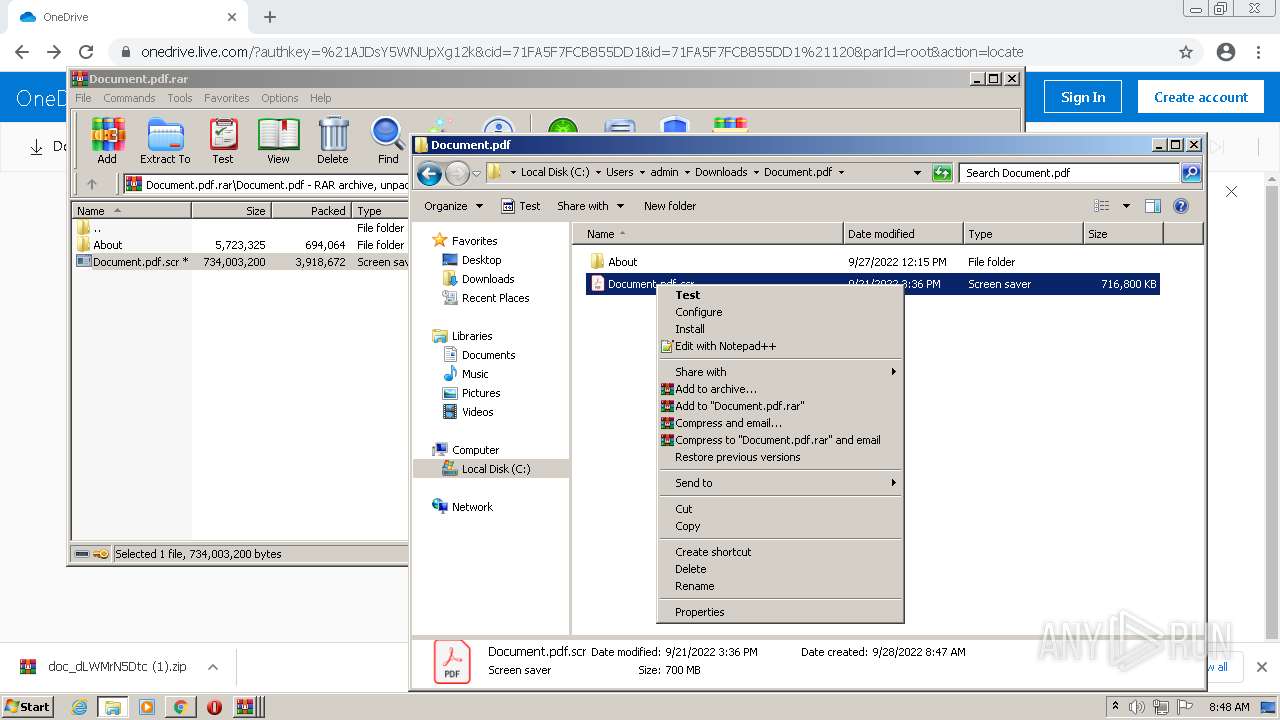Click the Test button in Explorer command bar
The image size is (1280, 720).
520,206
